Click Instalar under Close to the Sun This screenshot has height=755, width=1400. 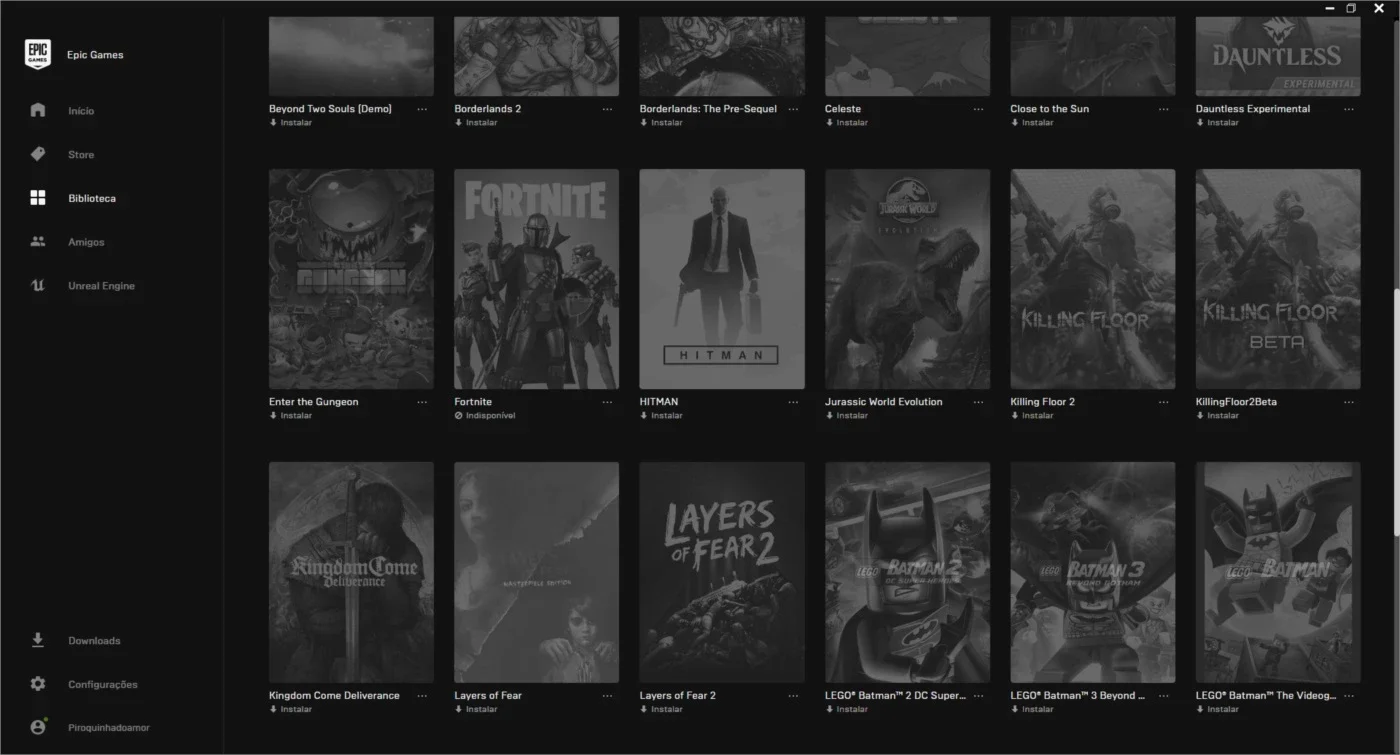[1038, 122]
